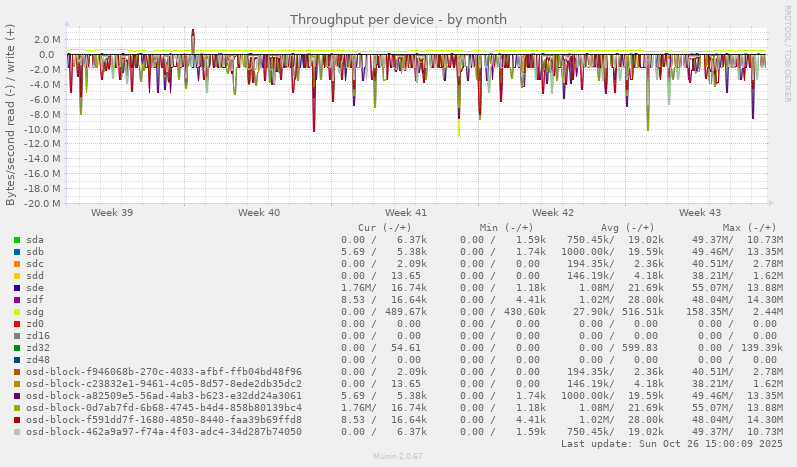Click the lime sdg legend swatch
This screenshot has width=797, height=467.
(x=17, y=312)
